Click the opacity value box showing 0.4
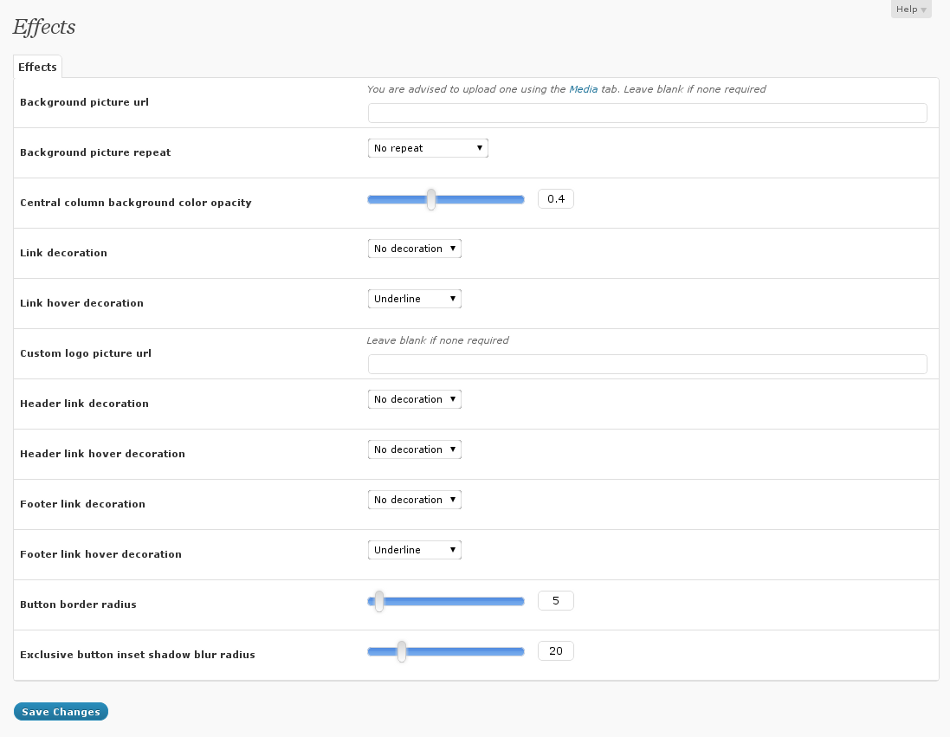950x737 pixels. point(556,199)
